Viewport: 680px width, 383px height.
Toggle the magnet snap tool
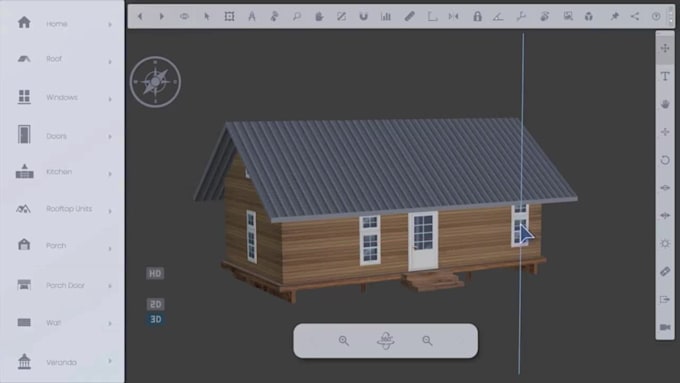pos(363,16)
